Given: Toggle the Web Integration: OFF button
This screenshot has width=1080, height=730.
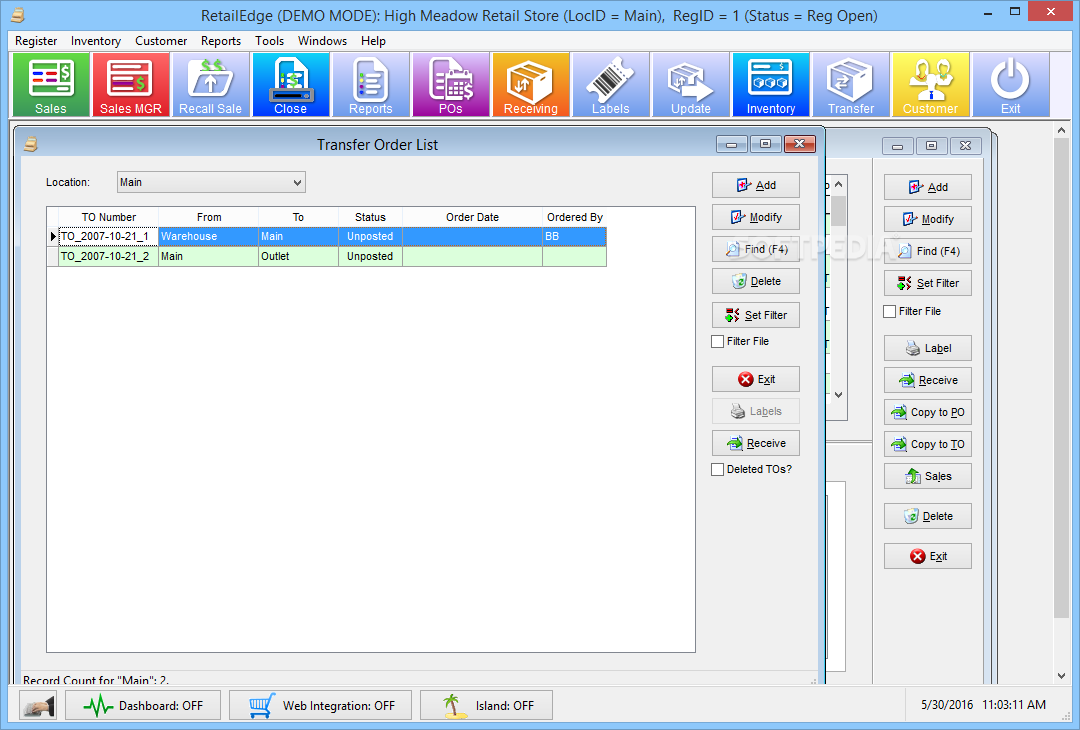Looking at the screenshot, I should [320, 705].
